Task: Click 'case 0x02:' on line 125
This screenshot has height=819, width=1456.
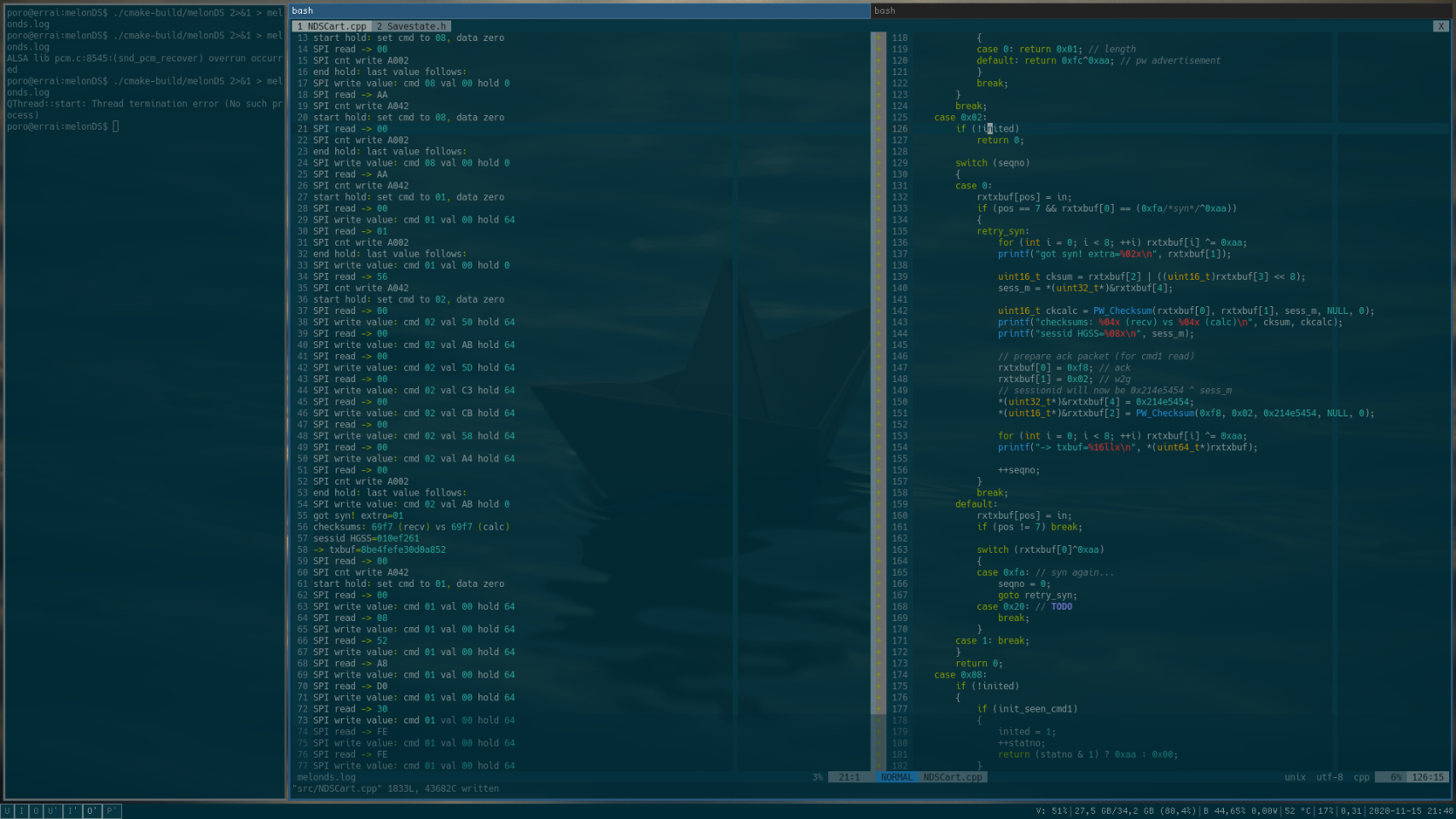Action: [960, 118]
